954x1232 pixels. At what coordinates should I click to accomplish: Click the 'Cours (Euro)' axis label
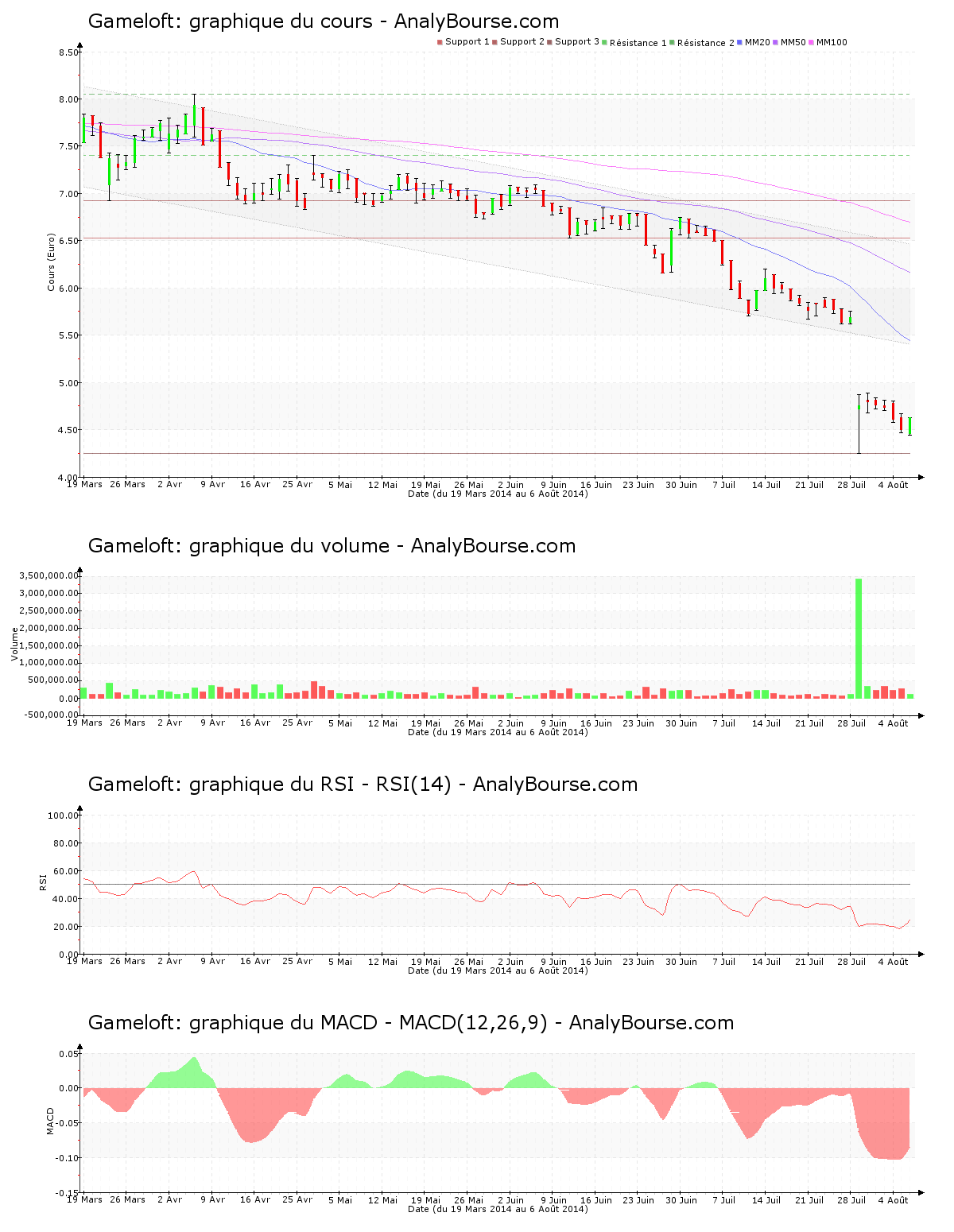tap(52, 262)
